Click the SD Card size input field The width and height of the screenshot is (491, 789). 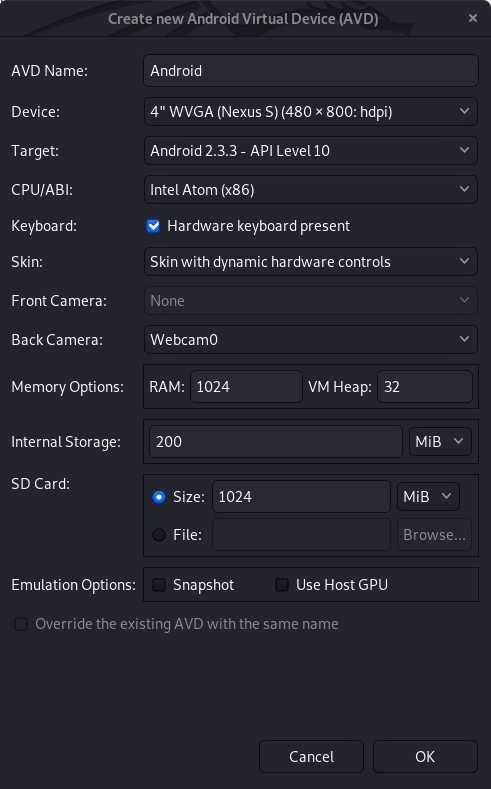click(301, 497)
